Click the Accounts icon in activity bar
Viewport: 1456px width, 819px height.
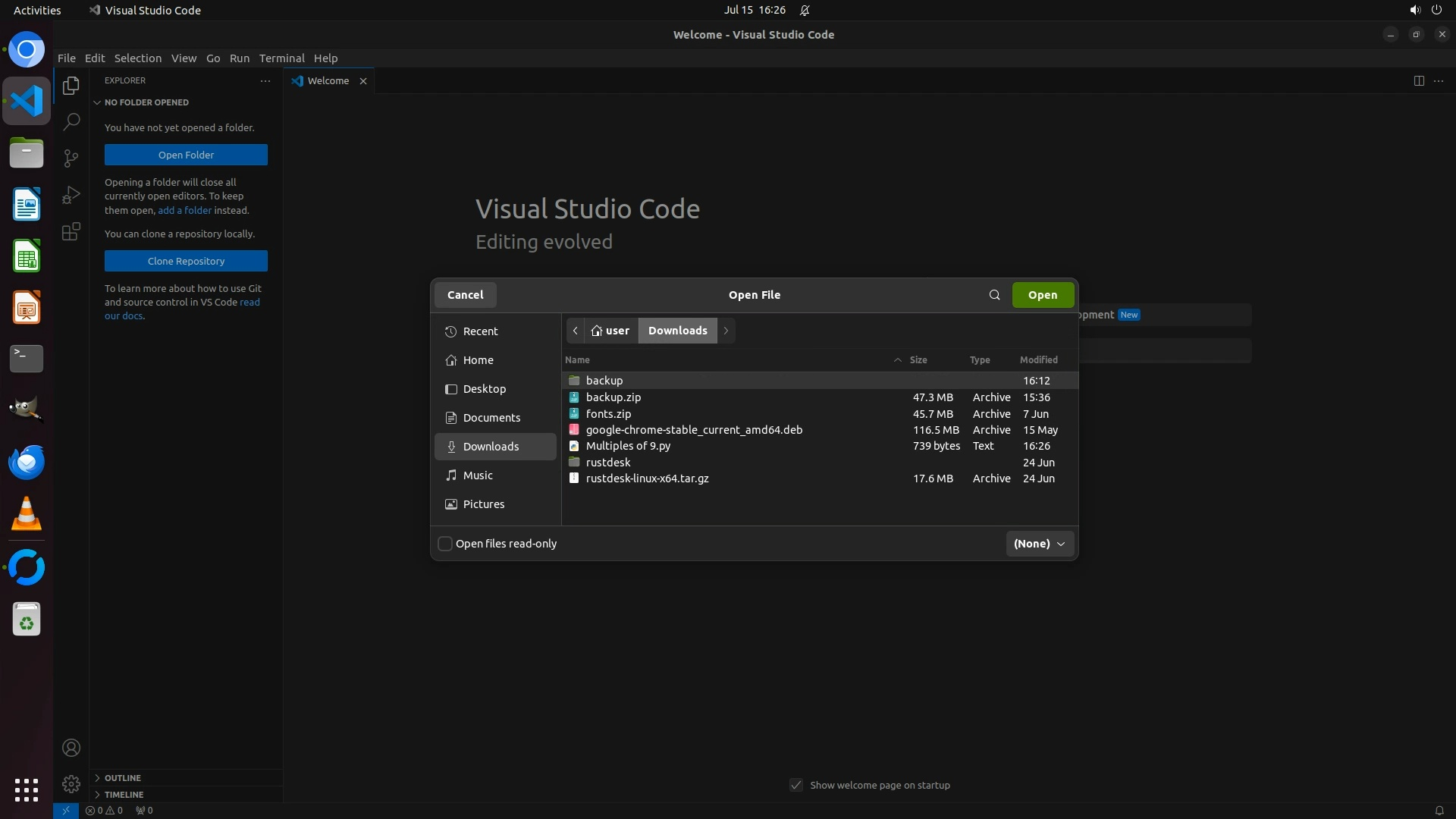tap(71, 748)
